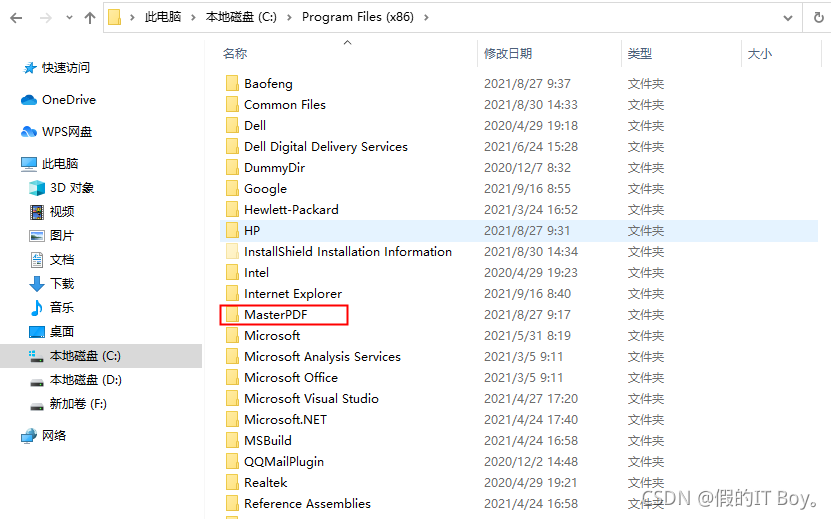Open 图片 folder in the sidebar

(62, 235)
